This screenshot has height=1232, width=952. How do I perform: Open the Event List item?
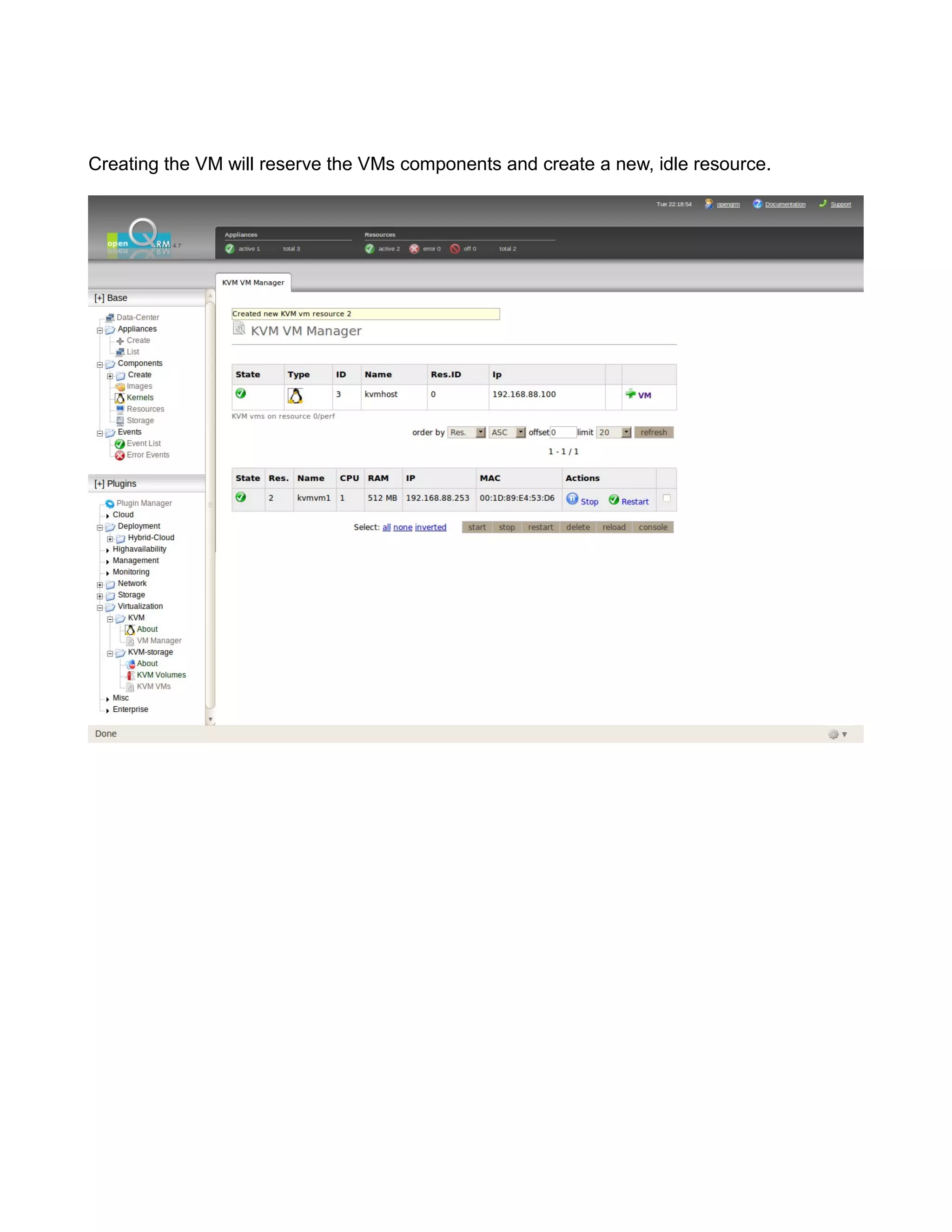[x=143, y=444]
